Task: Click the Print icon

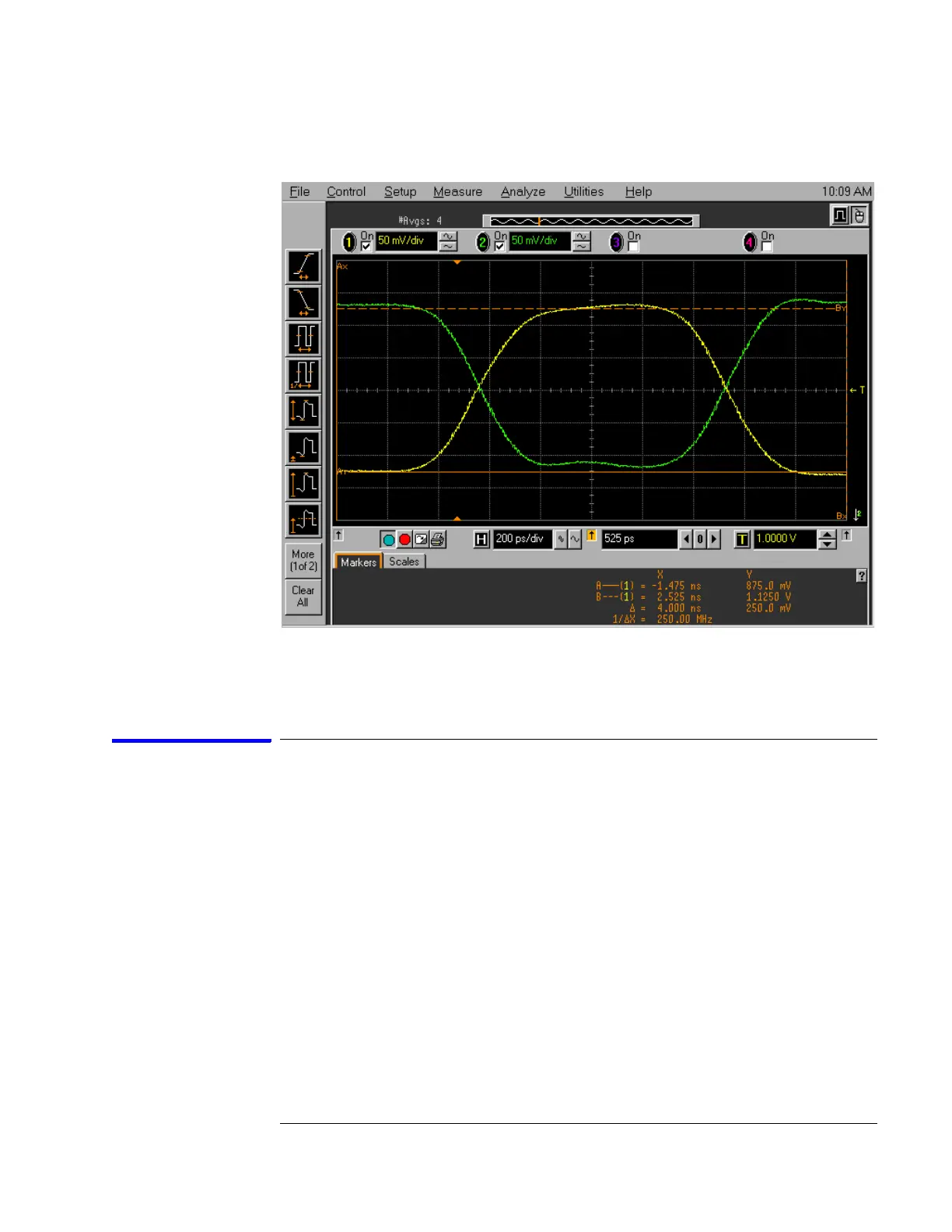Action: tap(438, 539)
